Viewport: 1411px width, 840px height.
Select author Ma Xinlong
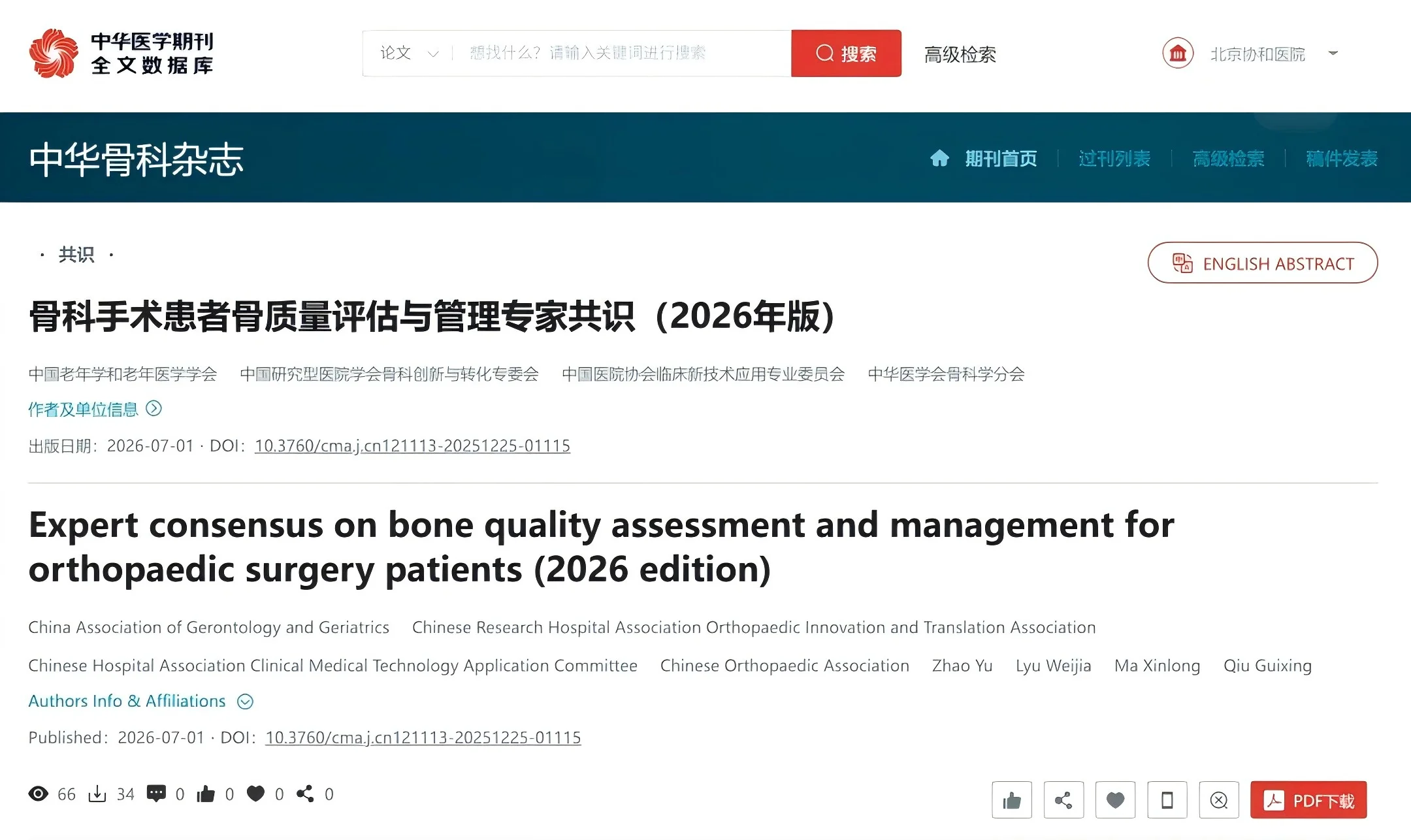(1157, 666)
